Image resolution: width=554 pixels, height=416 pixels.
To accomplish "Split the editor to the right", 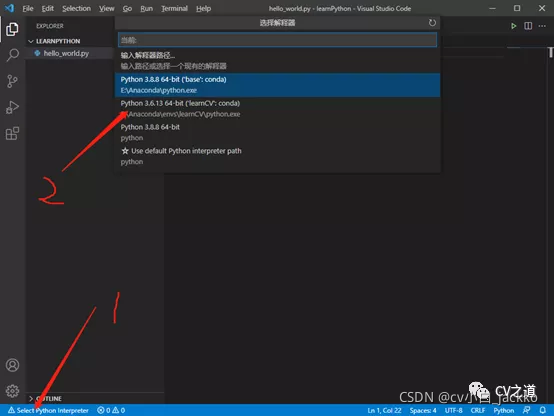I will click(528, 26).
